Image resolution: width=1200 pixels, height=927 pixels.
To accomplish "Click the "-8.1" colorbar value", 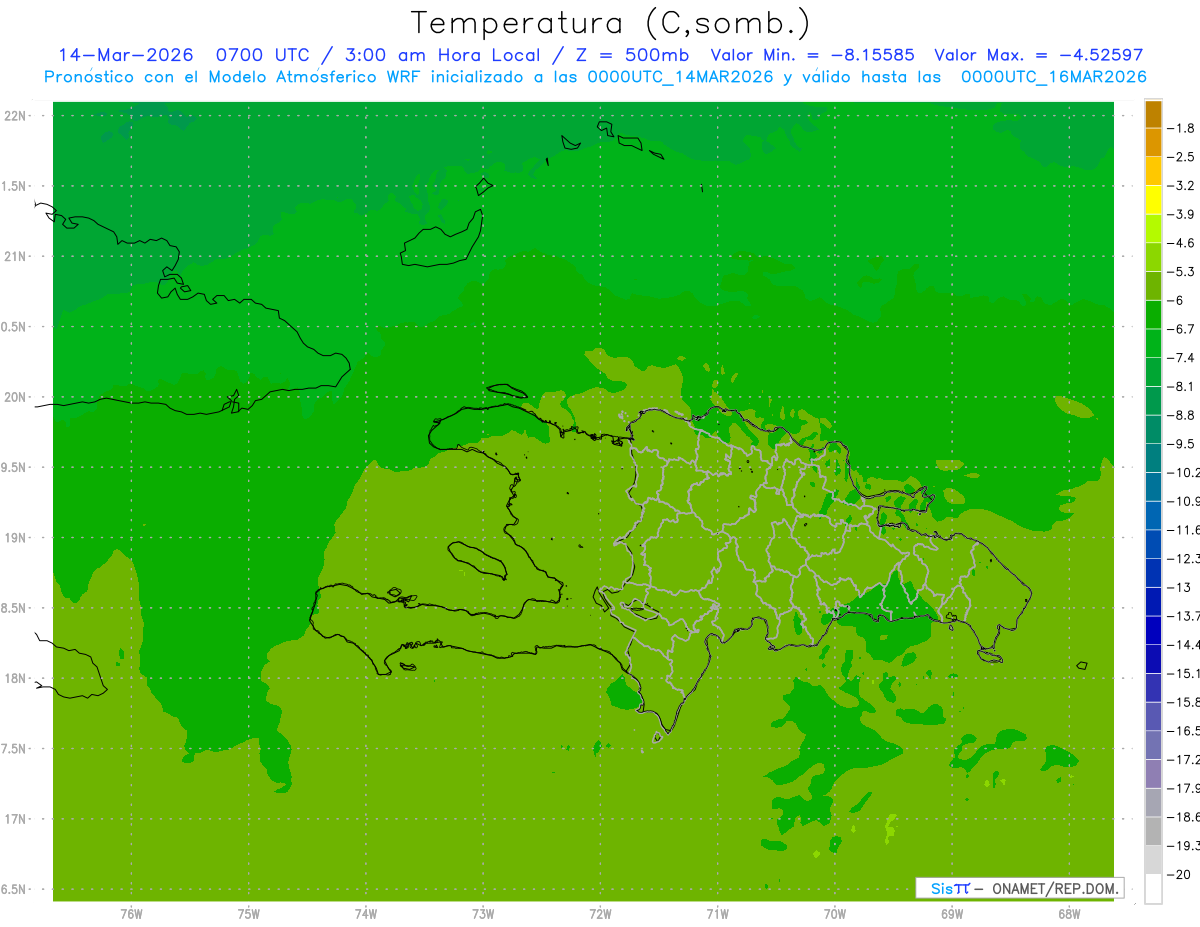I will click(1181, 386).
